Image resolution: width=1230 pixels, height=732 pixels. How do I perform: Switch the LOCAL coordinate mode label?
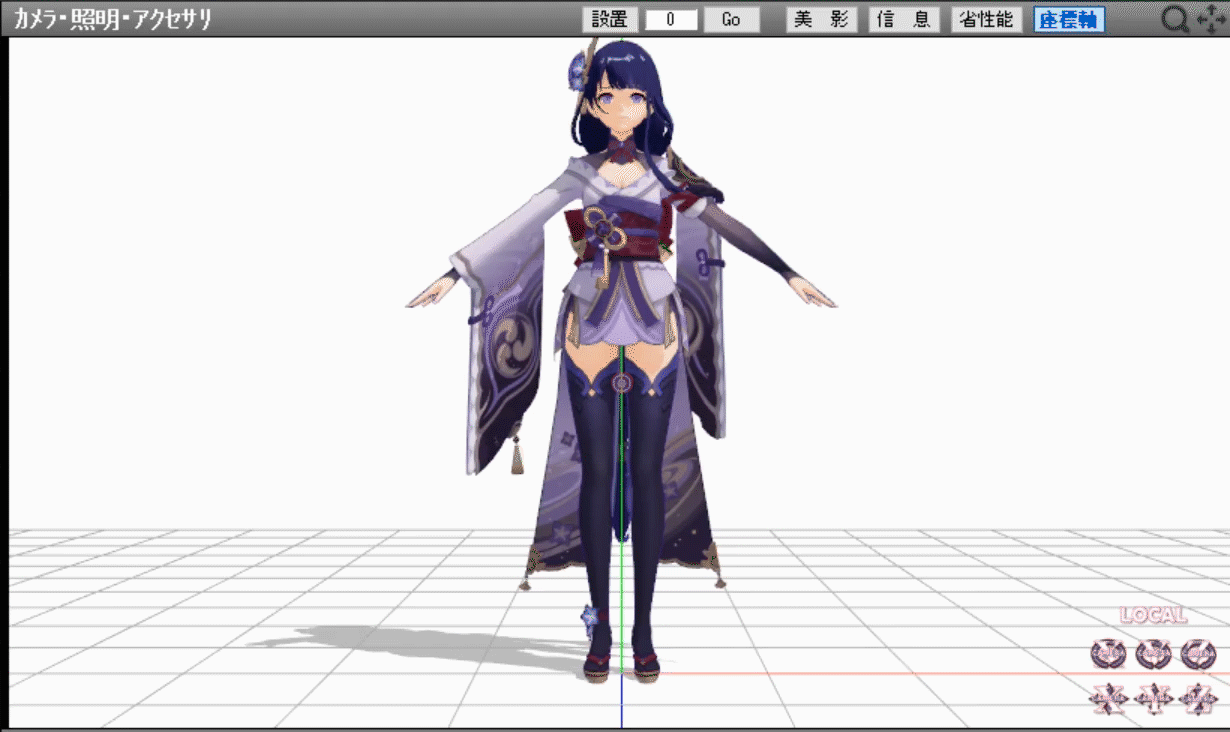click(1153, 616)
